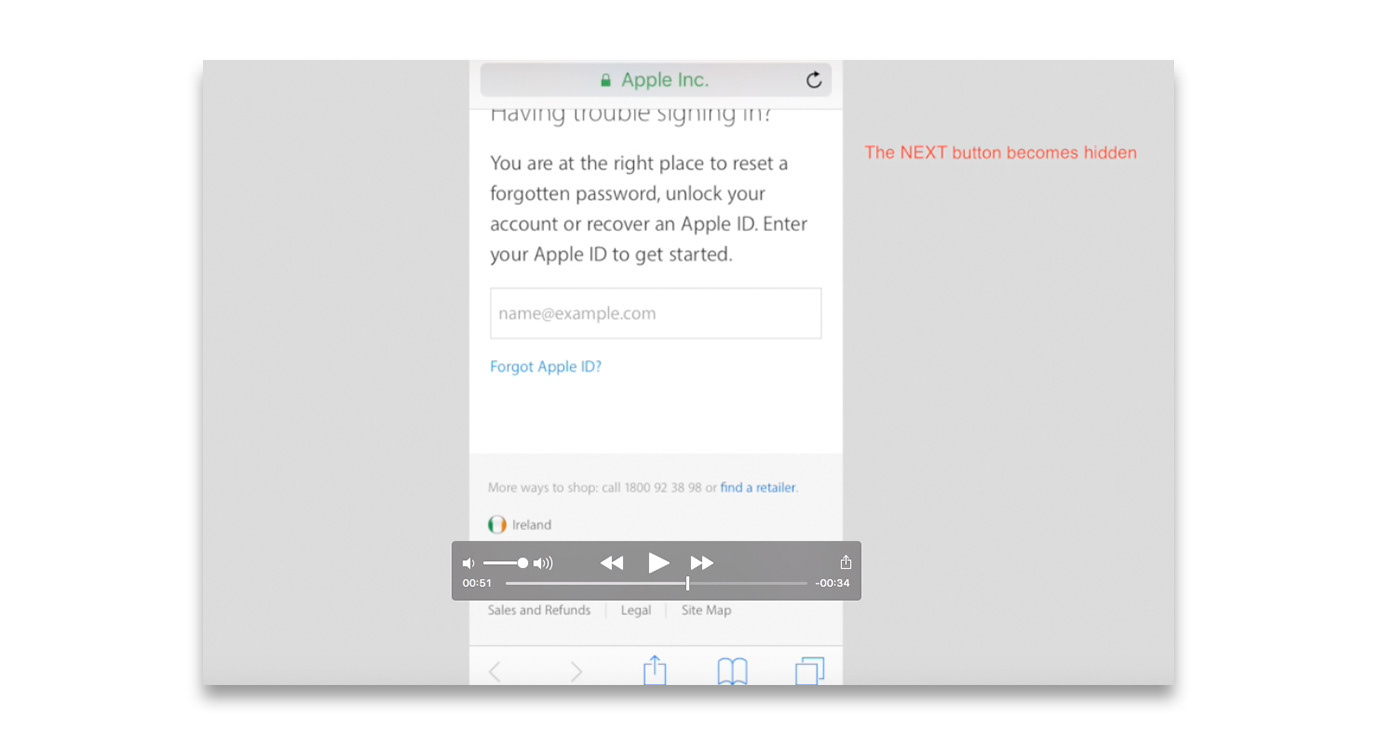Open the Forgot Apple ID? link

[x=546, y=367]
